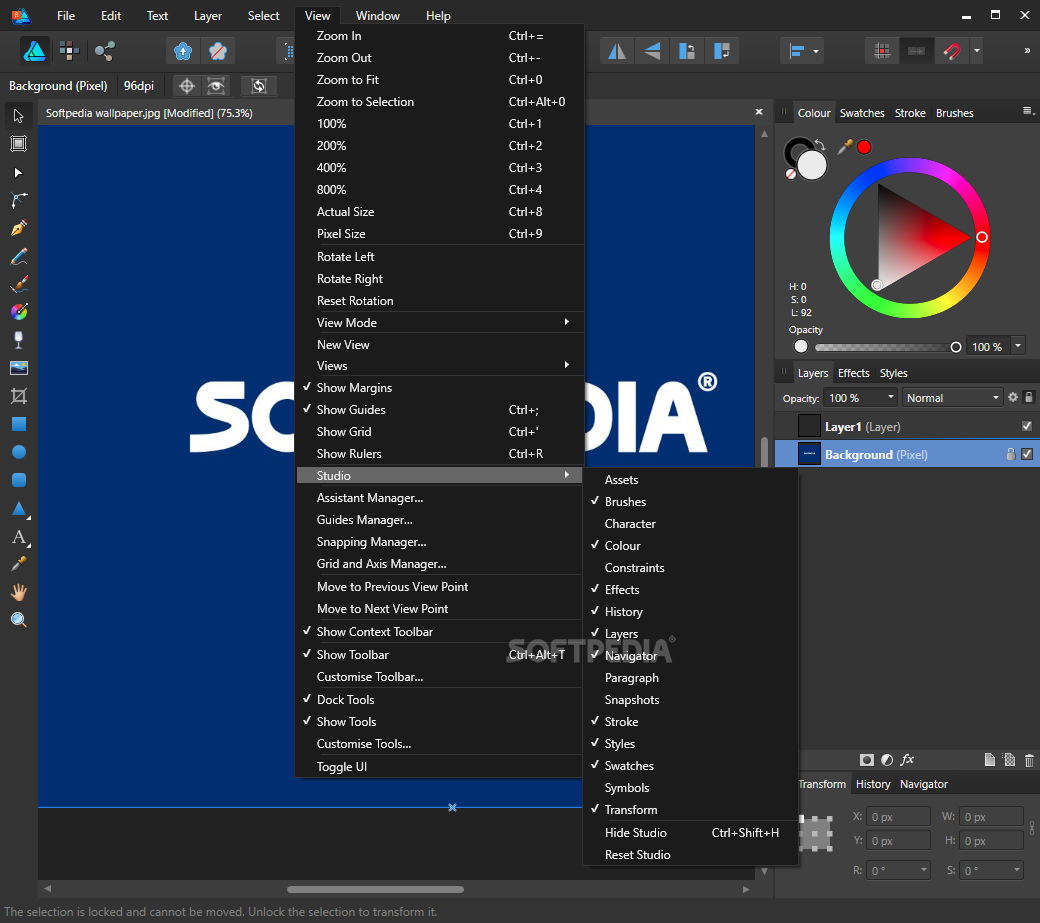Open the Navigator tab
The width and height of the screenshot is (1040, 923).
[x=923, y=784]
